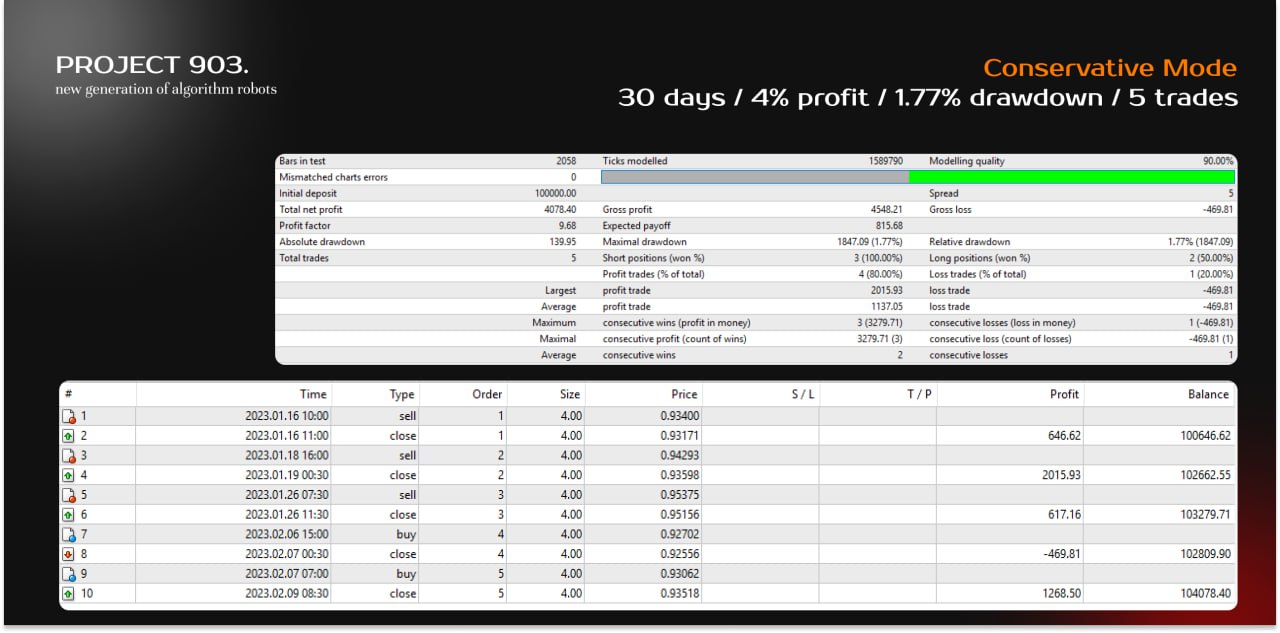Click the Short positions value 3 (100.00%)
Image resolution: width=1280 pixels, height=633 pixels.
click(877, 258)
